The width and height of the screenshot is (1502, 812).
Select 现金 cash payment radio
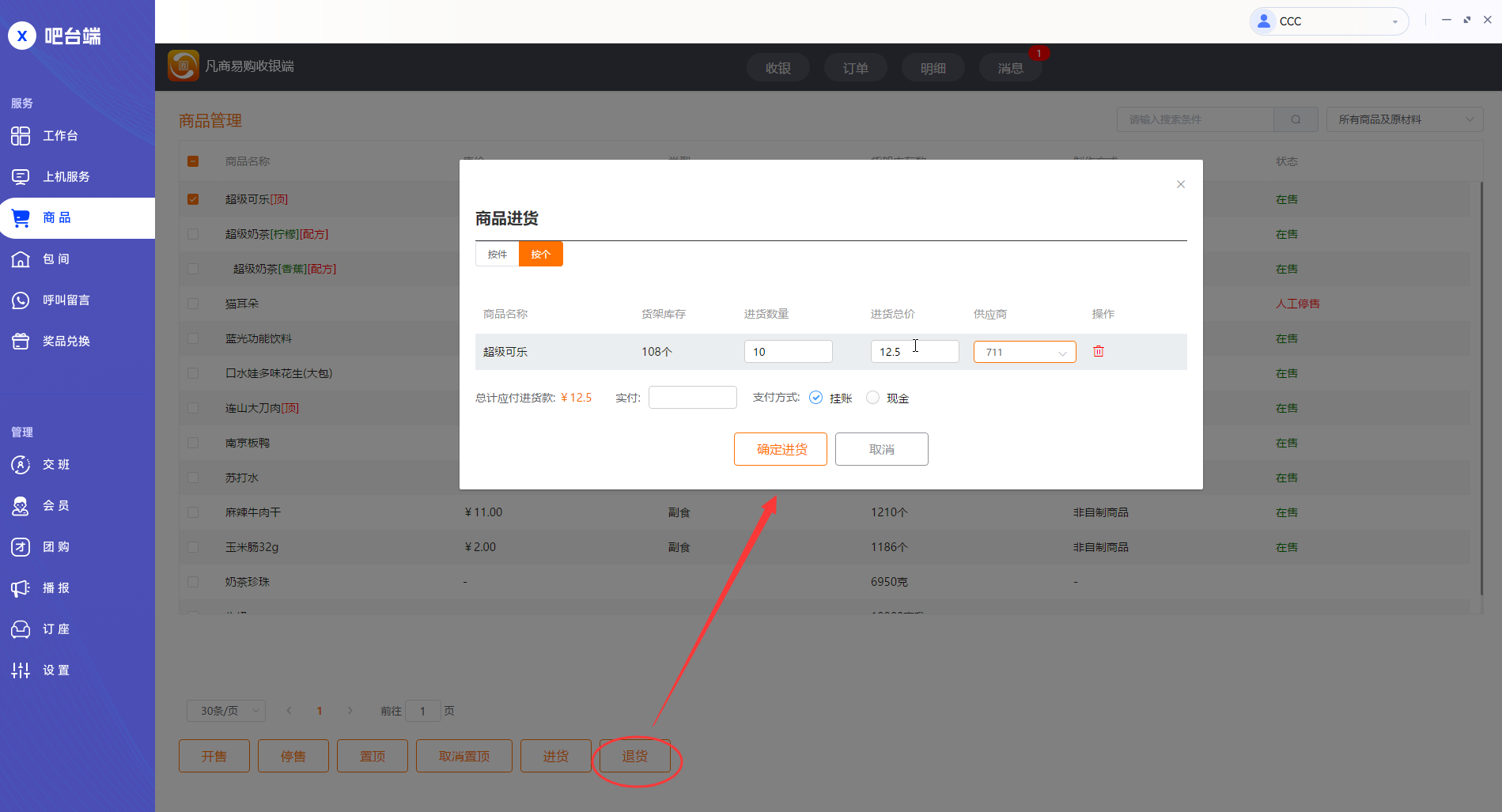(x=872, y=398)
